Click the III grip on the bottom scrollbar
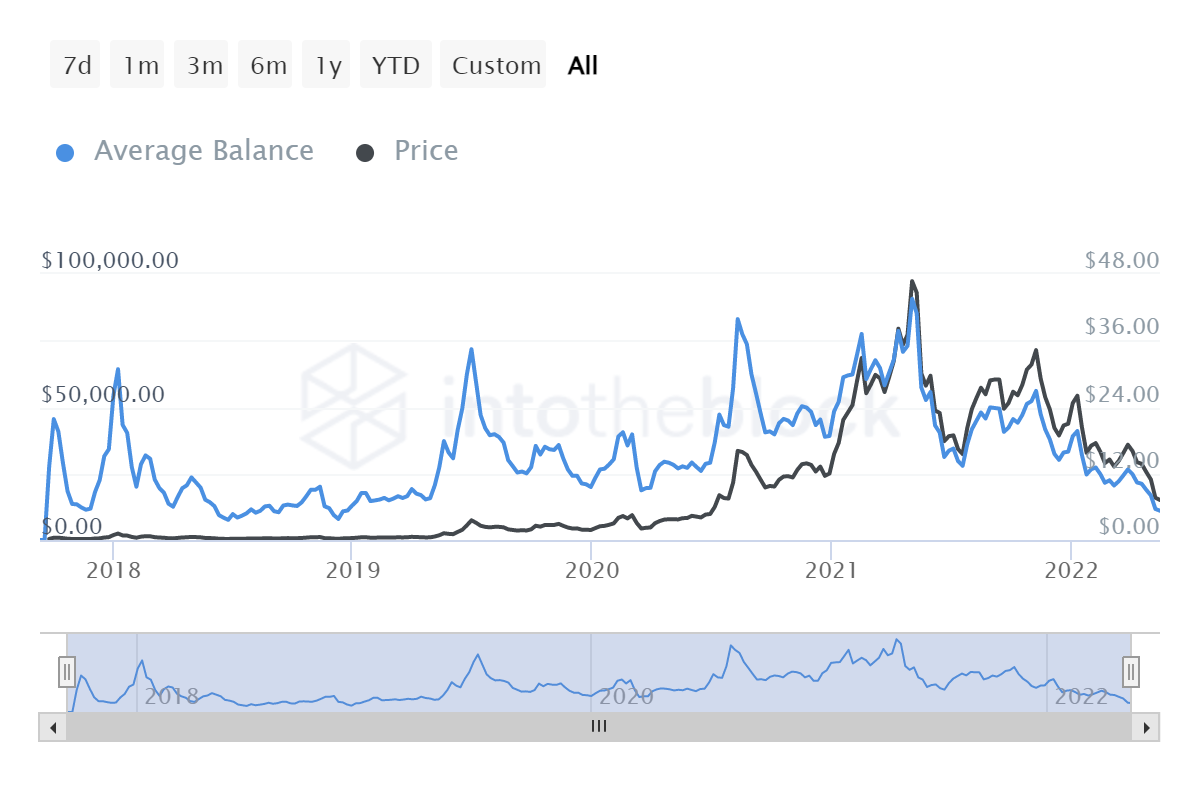Screen dimensions: 1200x800 pyautogui.click(x=598, y=727)
